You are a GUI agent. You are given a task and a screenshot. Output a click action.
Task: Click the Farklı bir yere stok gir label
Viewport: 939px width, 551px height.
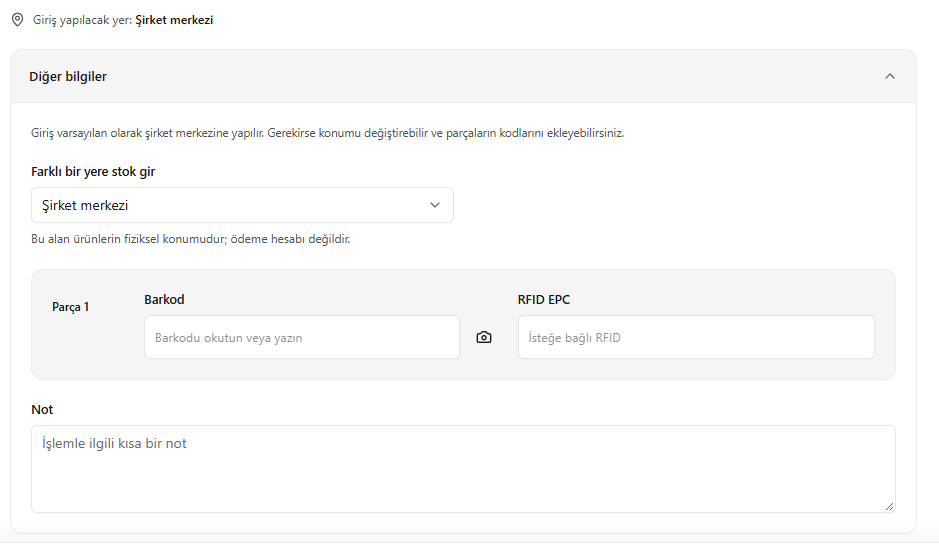[x=93, y=172]
